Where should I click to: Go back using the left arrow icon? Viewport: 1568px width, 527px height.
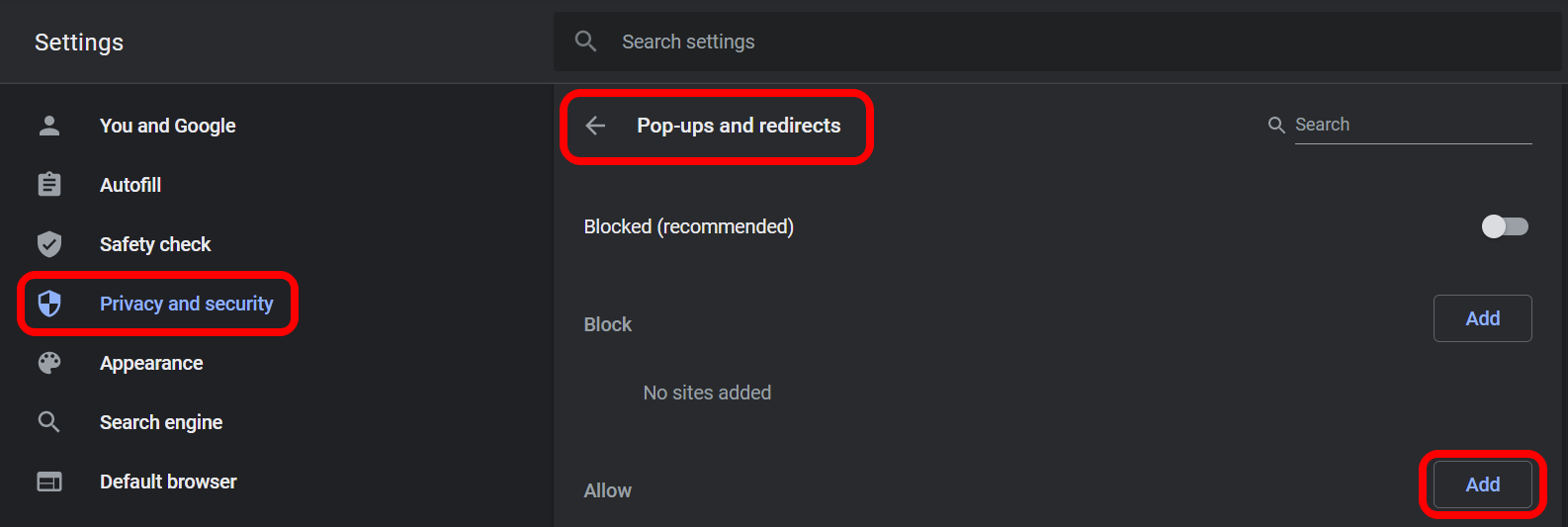click(595, 126)
